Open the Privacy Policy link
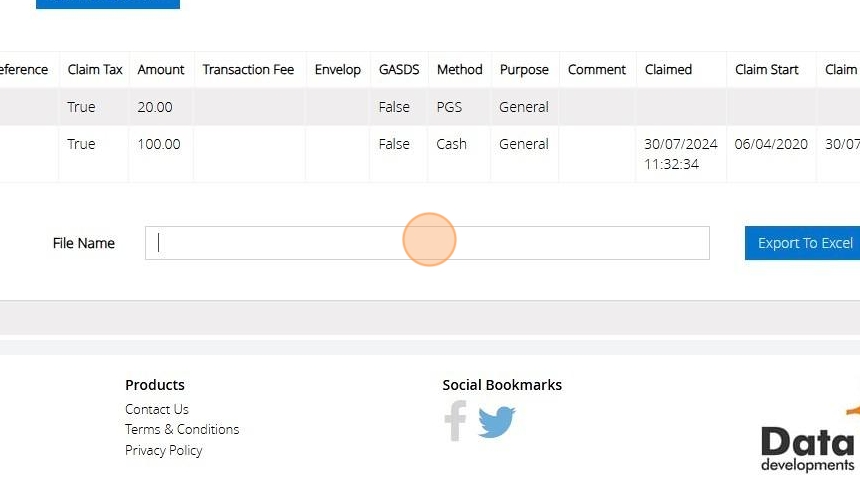The width and height of the screenshot is (860, 481). coord(163,450)
